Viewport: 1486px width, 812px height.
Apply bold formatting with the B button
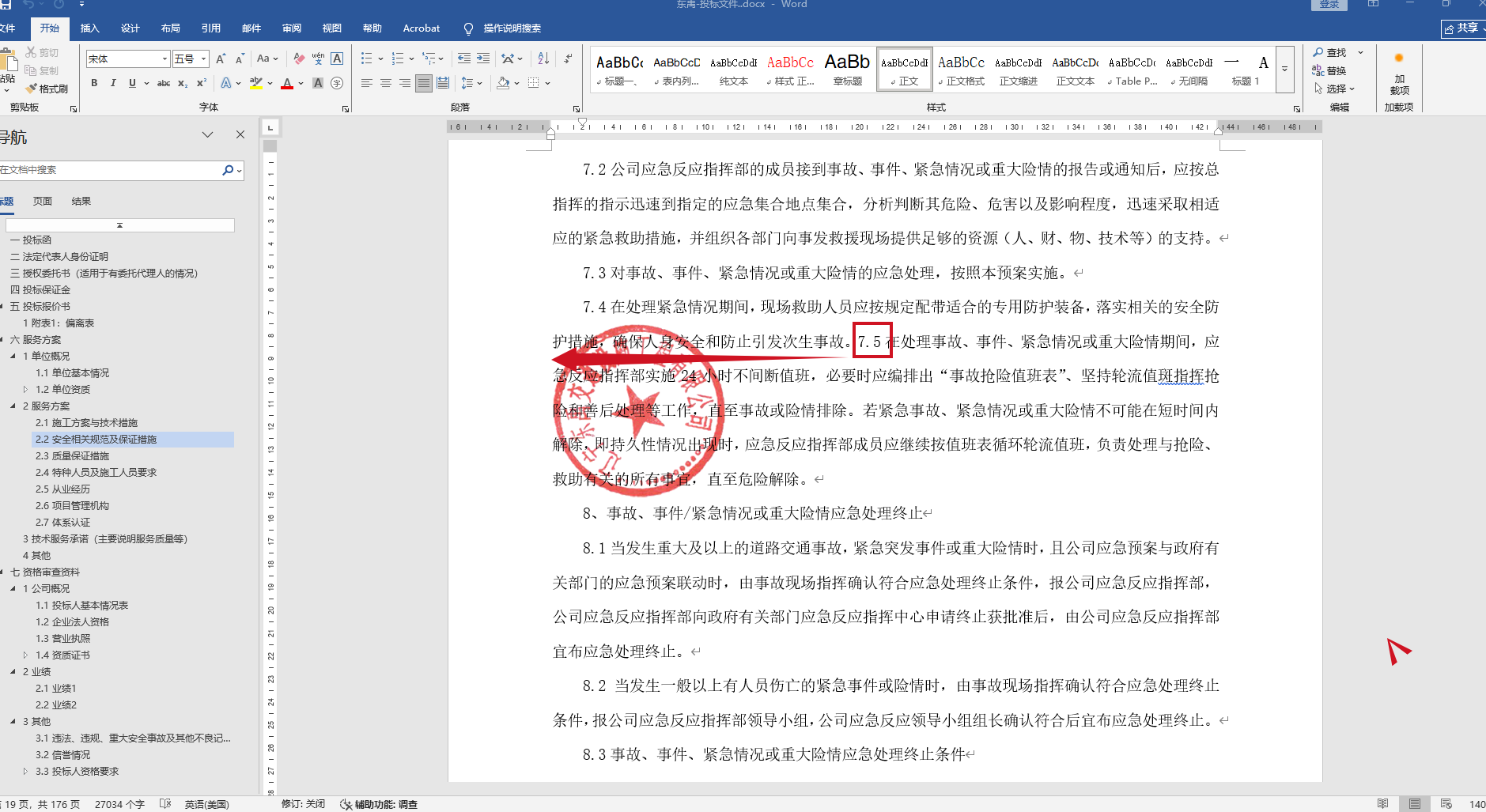tap(94, 83)
